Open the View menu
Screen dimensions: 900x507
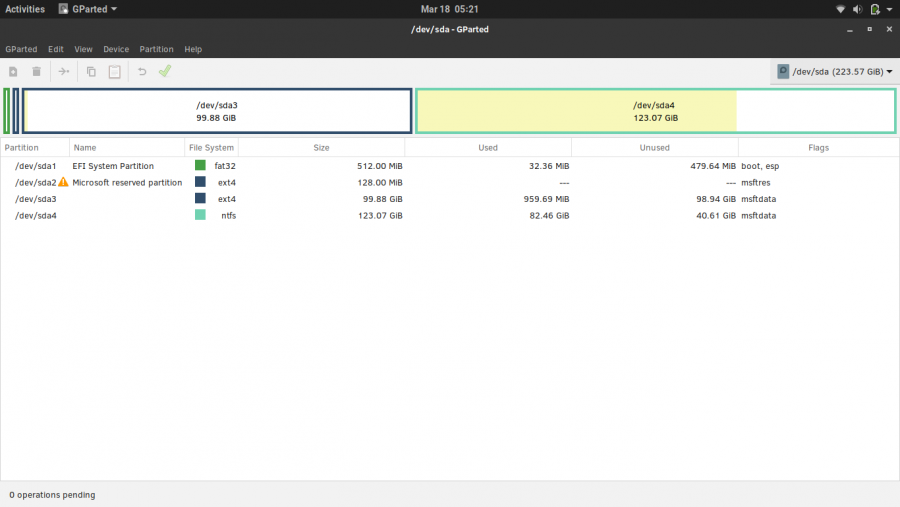[x=83, y=49]
